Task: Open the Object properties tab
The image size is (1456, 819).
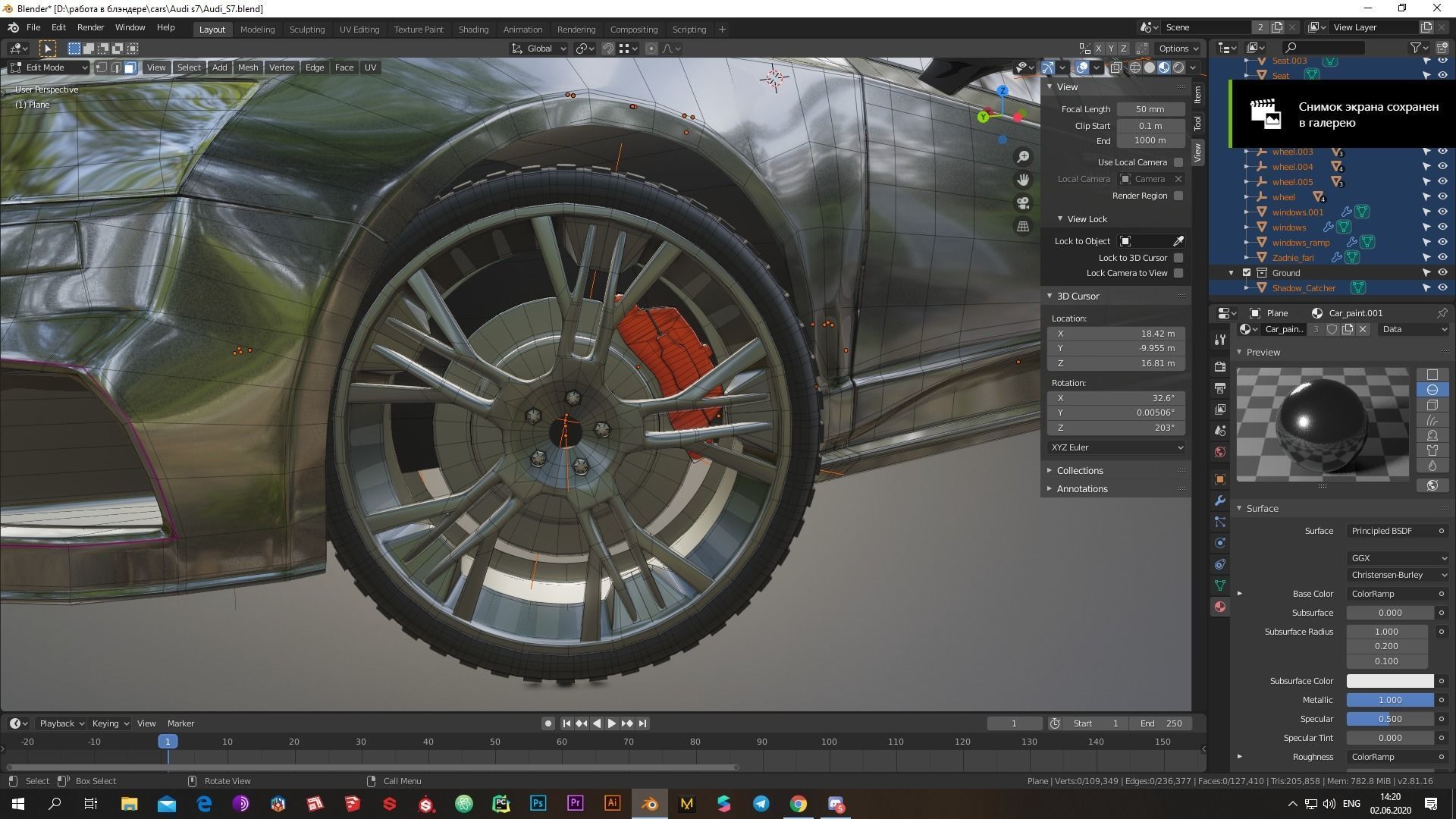Action: [1219, 479]
